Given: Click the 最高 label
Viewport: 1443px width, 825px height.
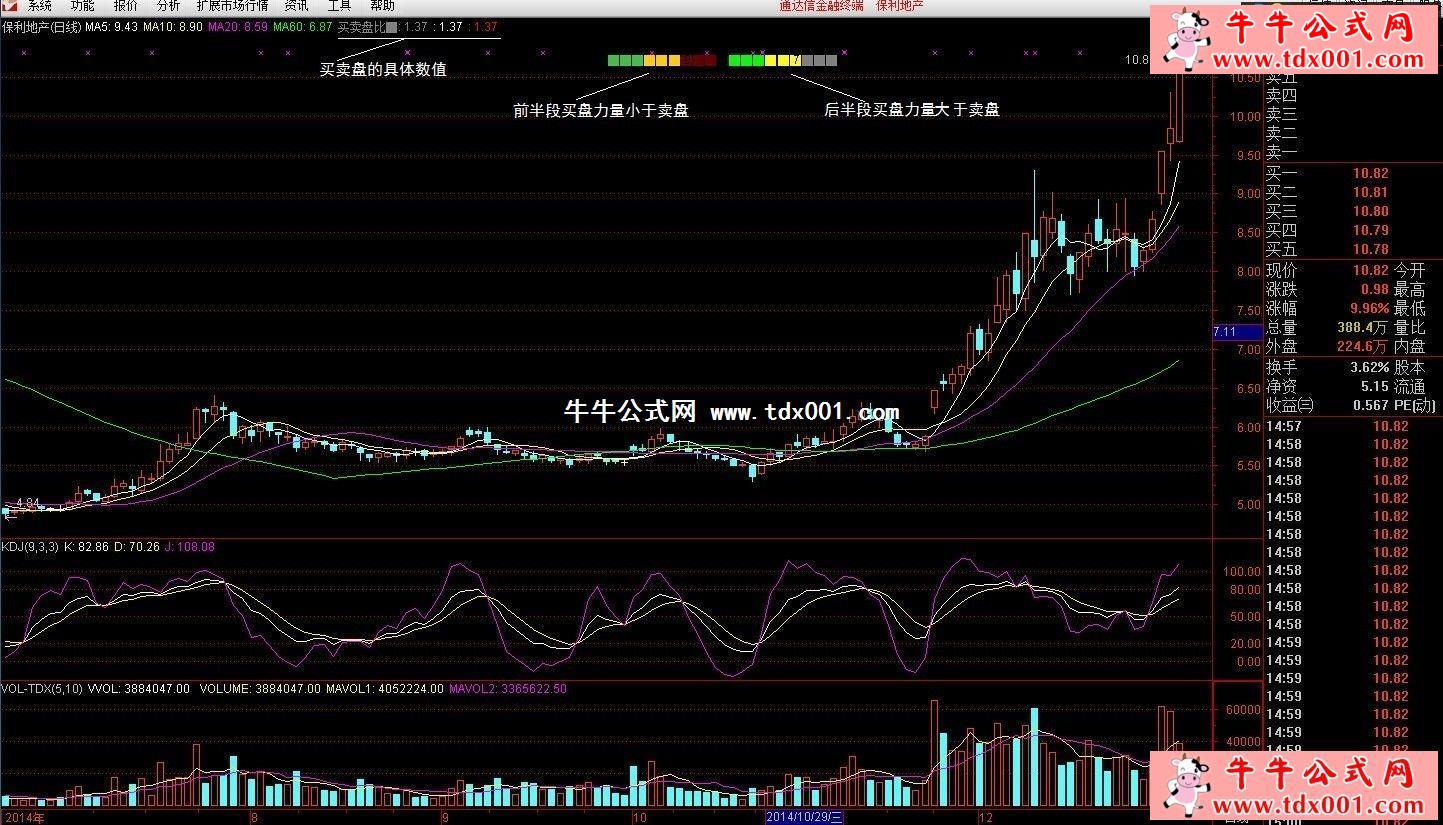Looking at the screenshot, I should (1410, 289).
